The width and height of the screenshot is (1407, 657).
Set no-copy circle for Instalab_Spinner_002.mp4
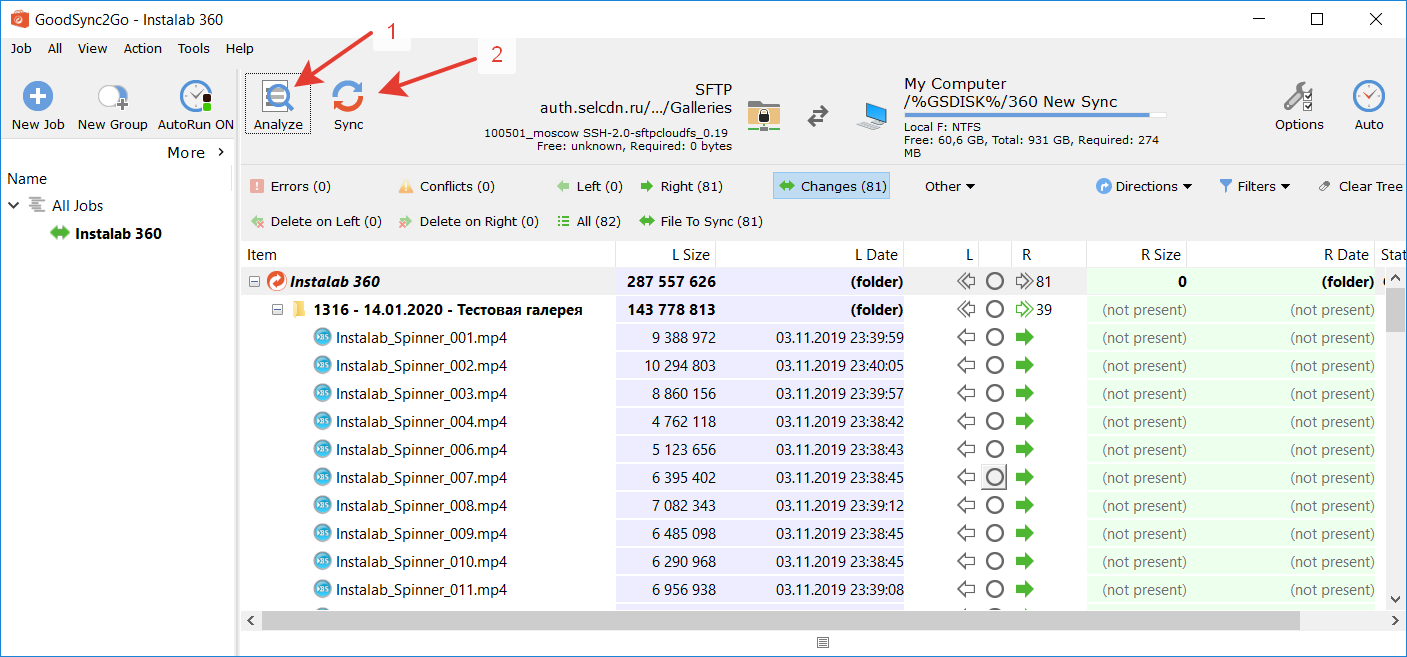(x=994, y=366)
